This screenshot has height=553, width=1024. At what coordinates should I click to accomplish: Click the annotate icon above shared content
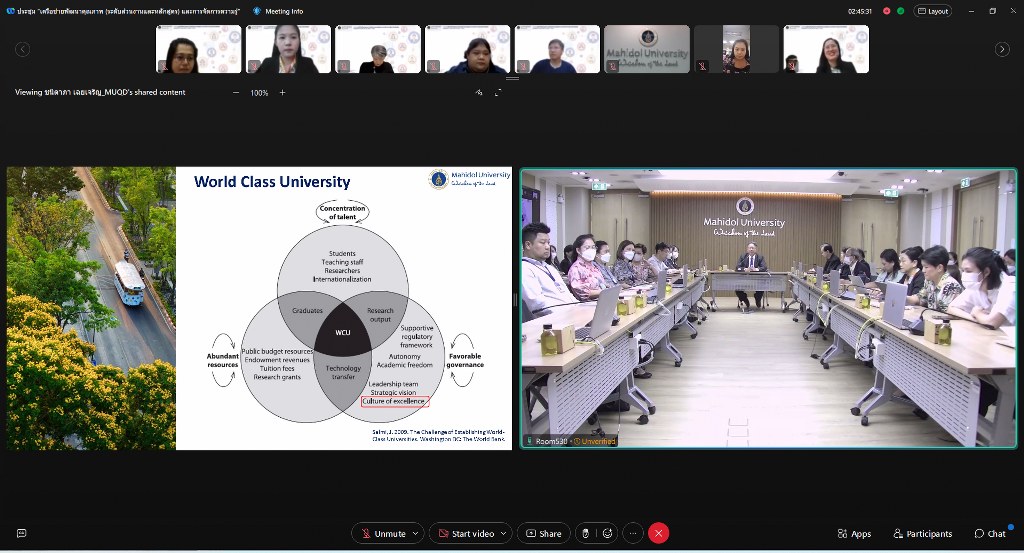pos(479,93)
